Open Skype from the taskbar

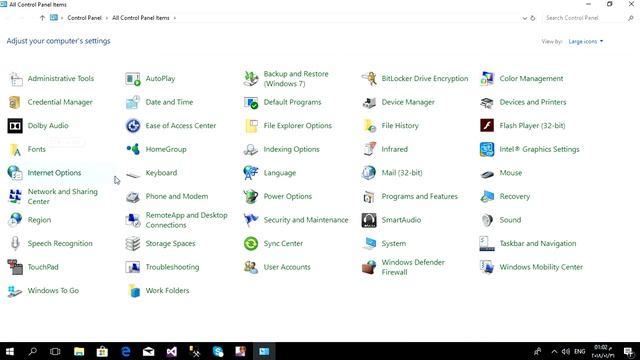coord(218,351)
